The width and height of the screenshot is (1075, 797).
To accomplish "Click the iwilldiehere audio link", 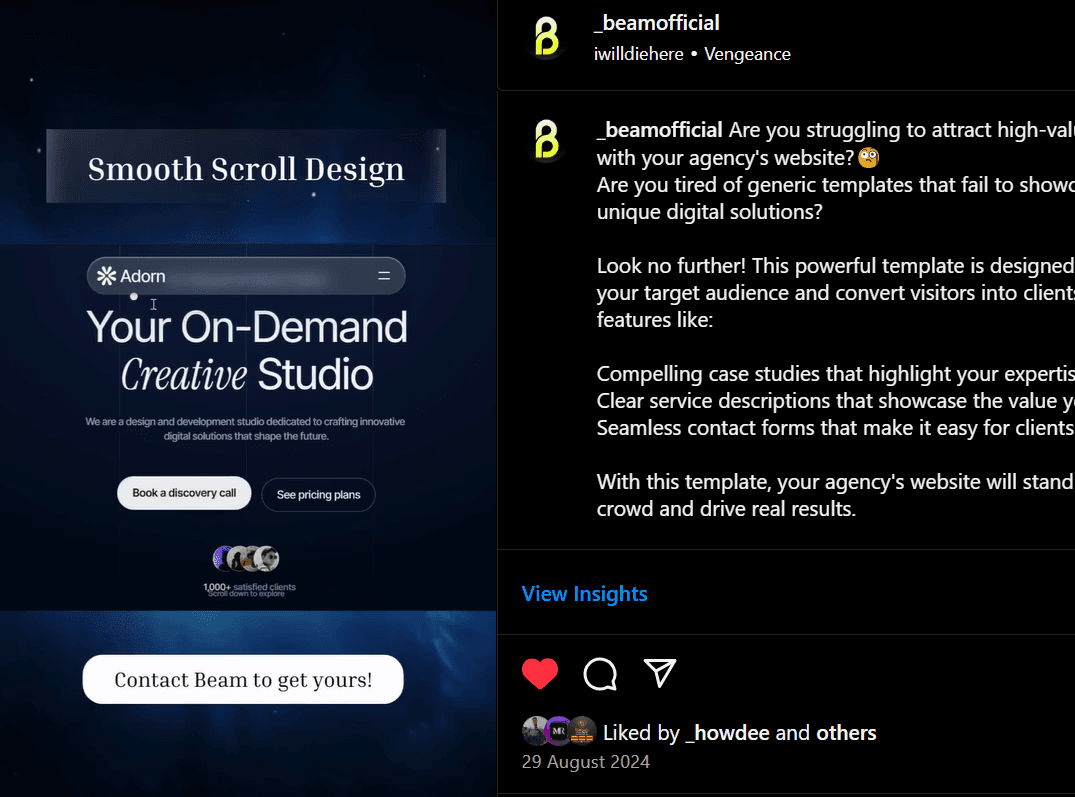I will click(638, 54).
